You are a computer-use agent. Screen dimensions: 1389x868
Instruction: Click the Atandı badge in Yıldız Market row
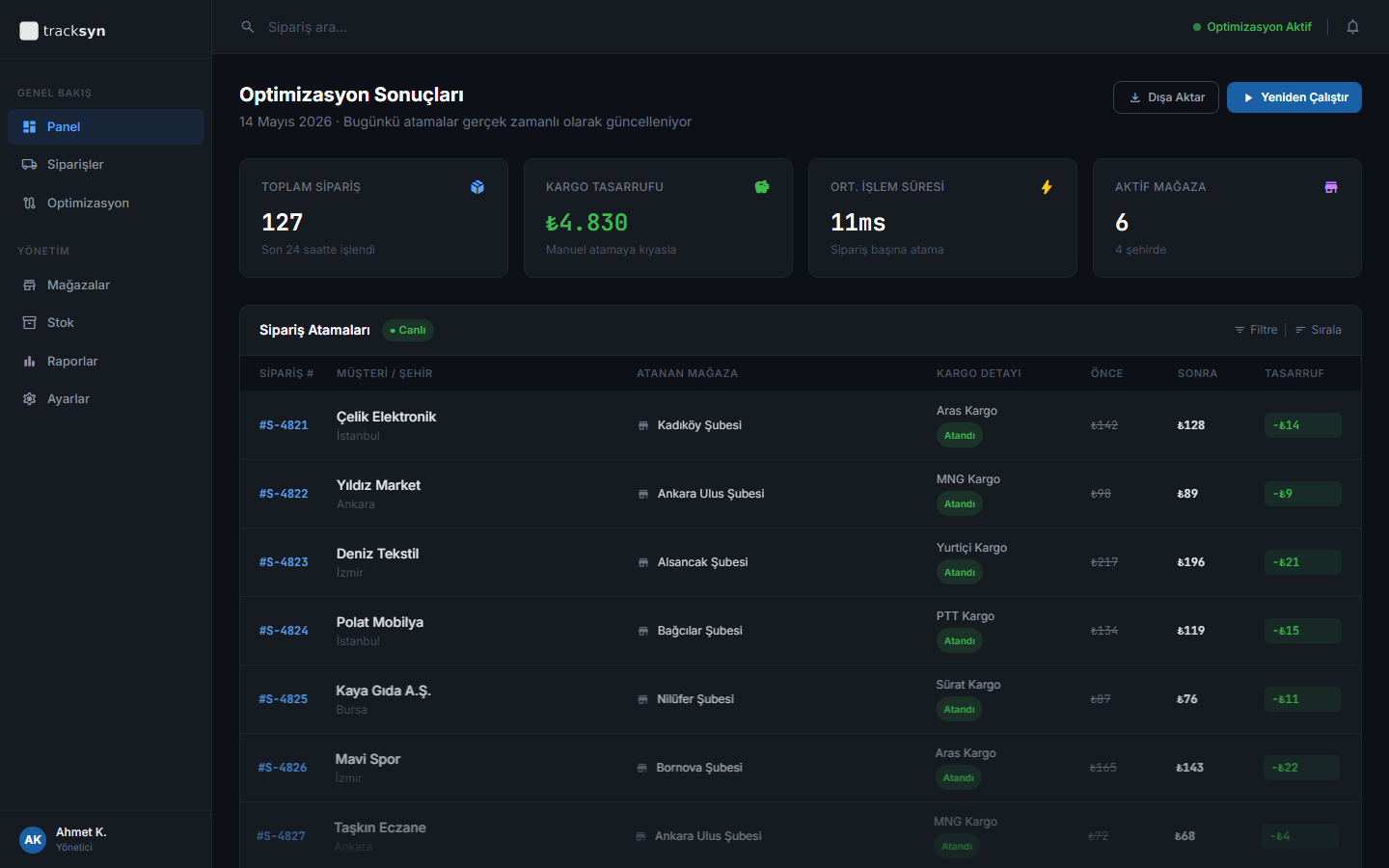pos(960,504)
